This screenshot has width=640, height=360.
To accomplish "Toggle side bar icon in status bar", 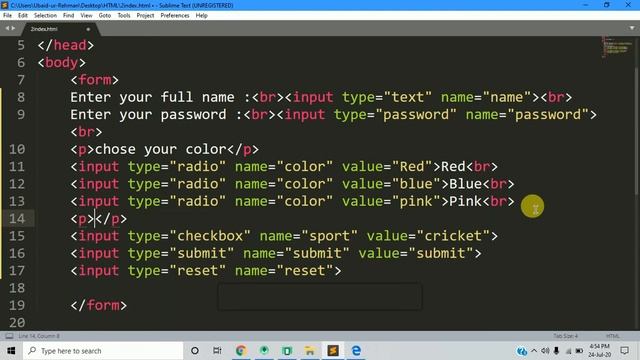I will (x=9, y=336).
